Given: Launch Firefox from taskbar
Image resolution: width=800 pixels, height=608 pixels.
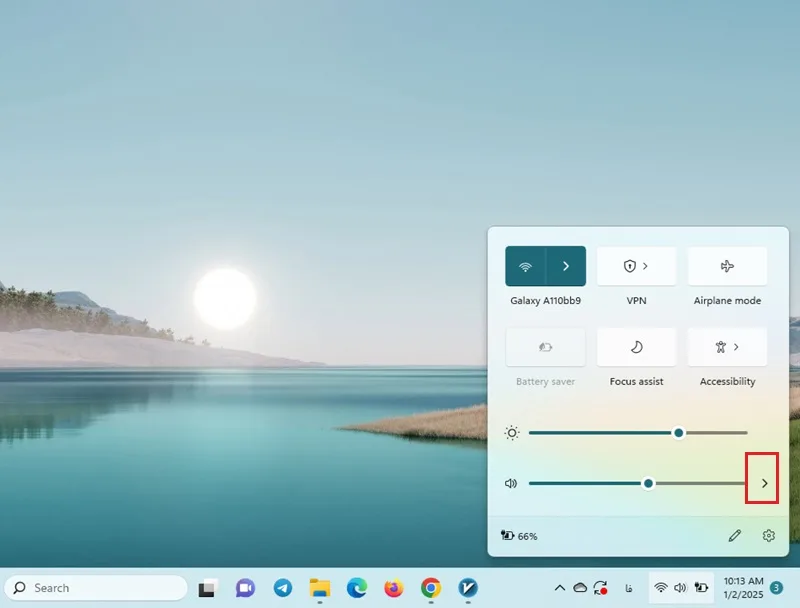Looking at the screenshot, I should click(394, 588).
